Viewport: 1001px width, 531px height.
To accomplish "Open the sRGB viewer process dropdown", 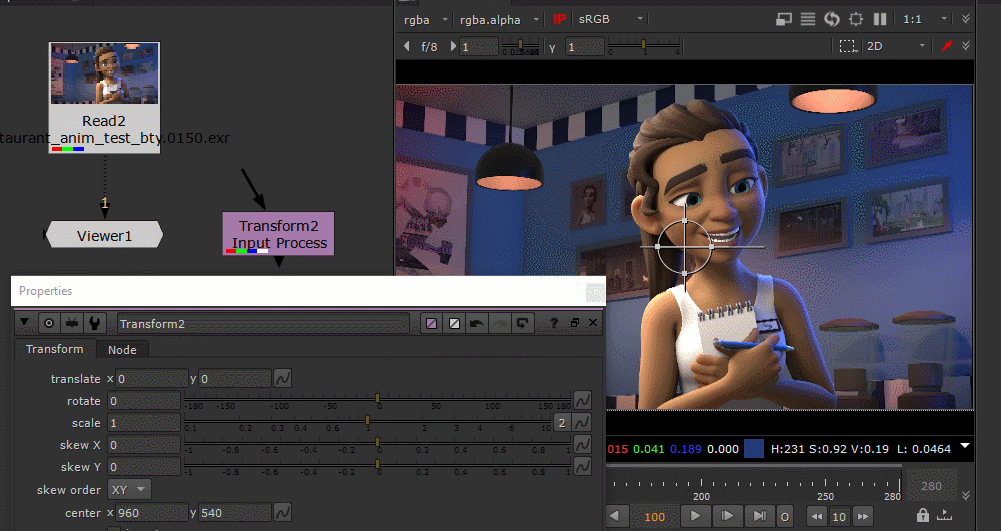I will coord(610,20).
